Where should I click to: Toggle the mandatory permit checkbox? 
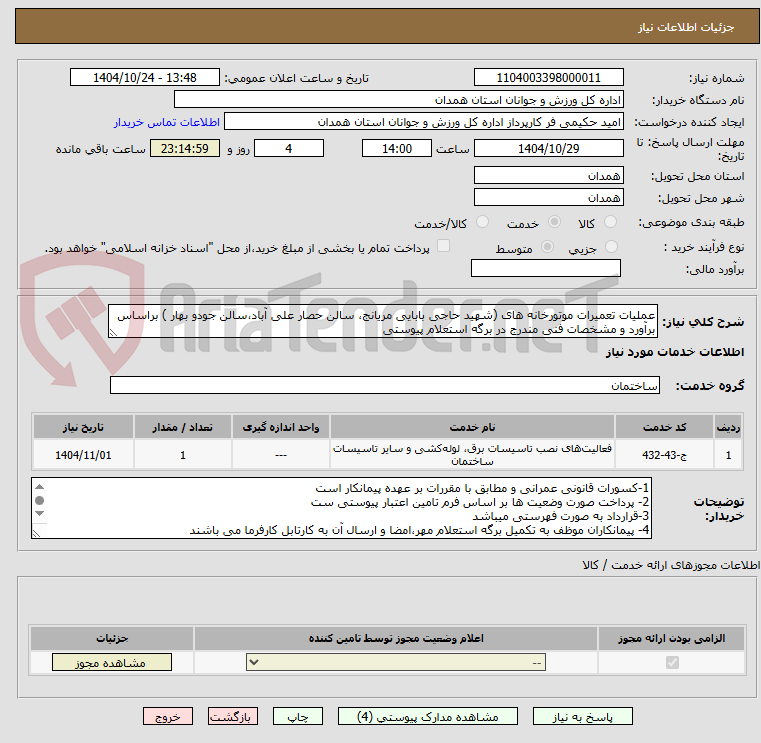(672, 662)
